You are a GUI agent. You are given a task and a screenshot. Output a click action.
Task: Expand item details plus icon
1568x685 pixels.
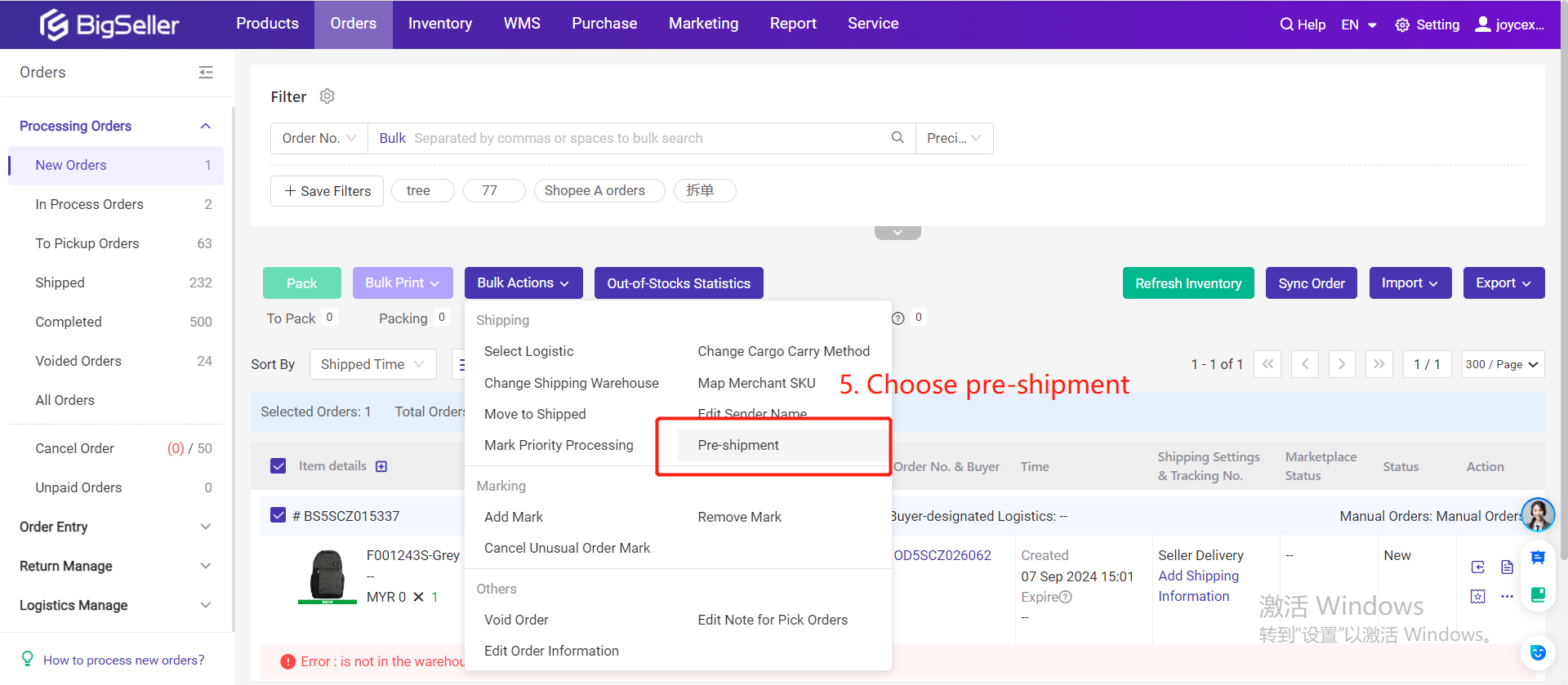[x=381, y=466]
